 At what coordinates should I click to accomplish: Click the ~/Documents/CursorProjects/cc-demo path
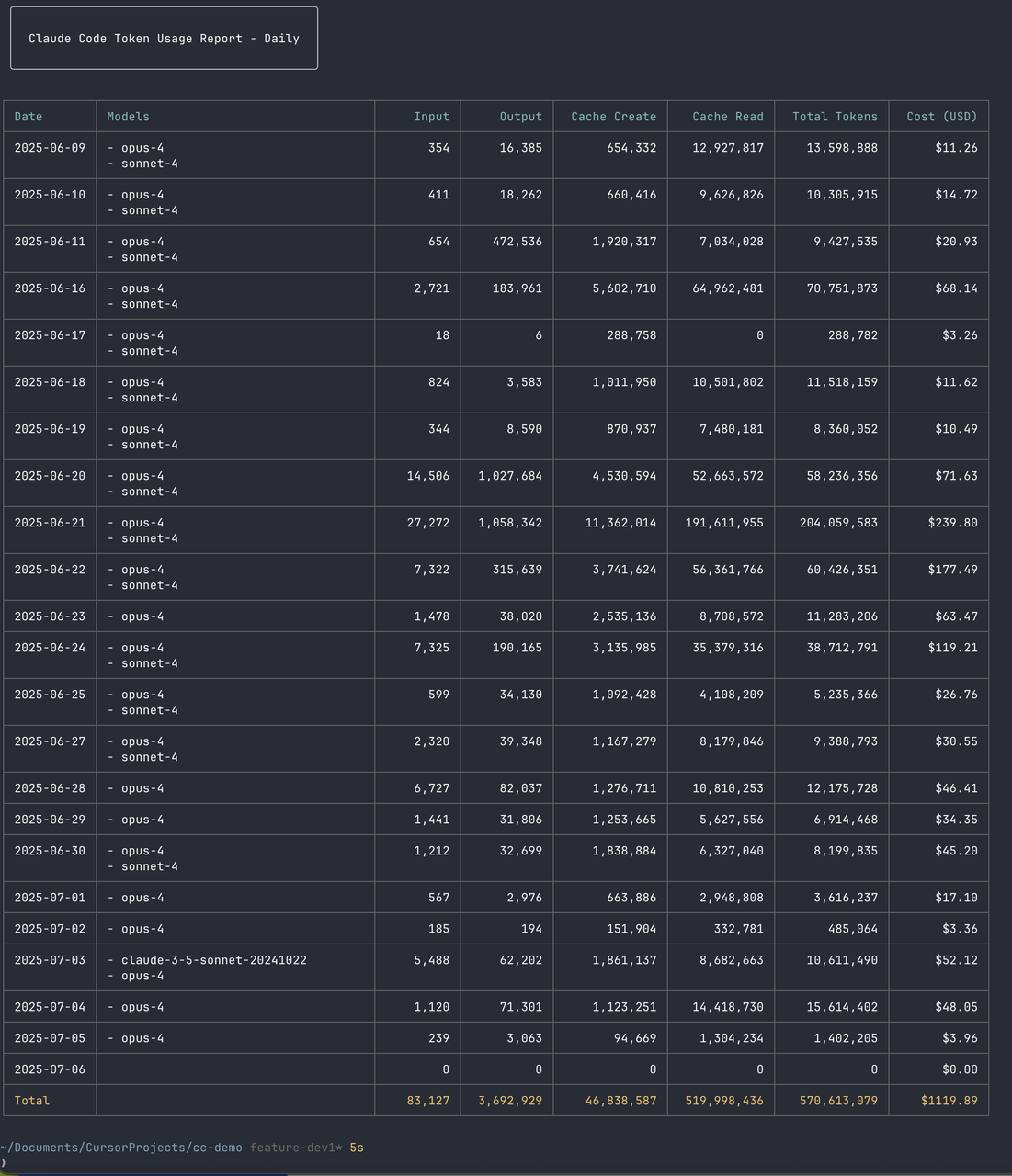[121, 1148]
